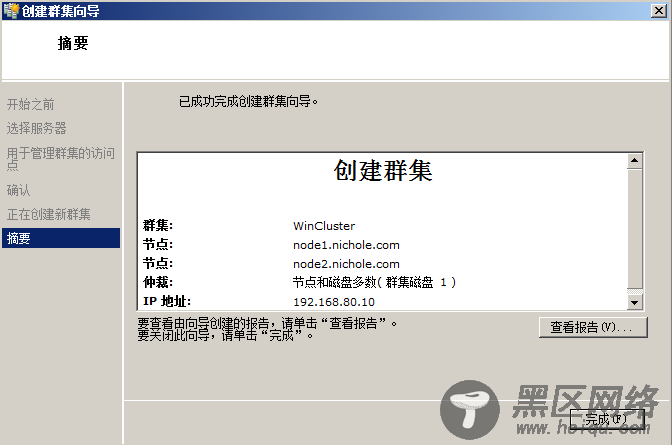672x445 pixels.
Task: Click the 已成功完成创建群集向导 message
Action: coord(248,102)
